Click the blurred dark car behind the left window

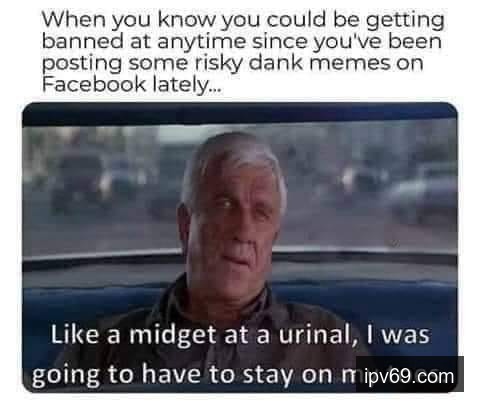coord(80,183)
